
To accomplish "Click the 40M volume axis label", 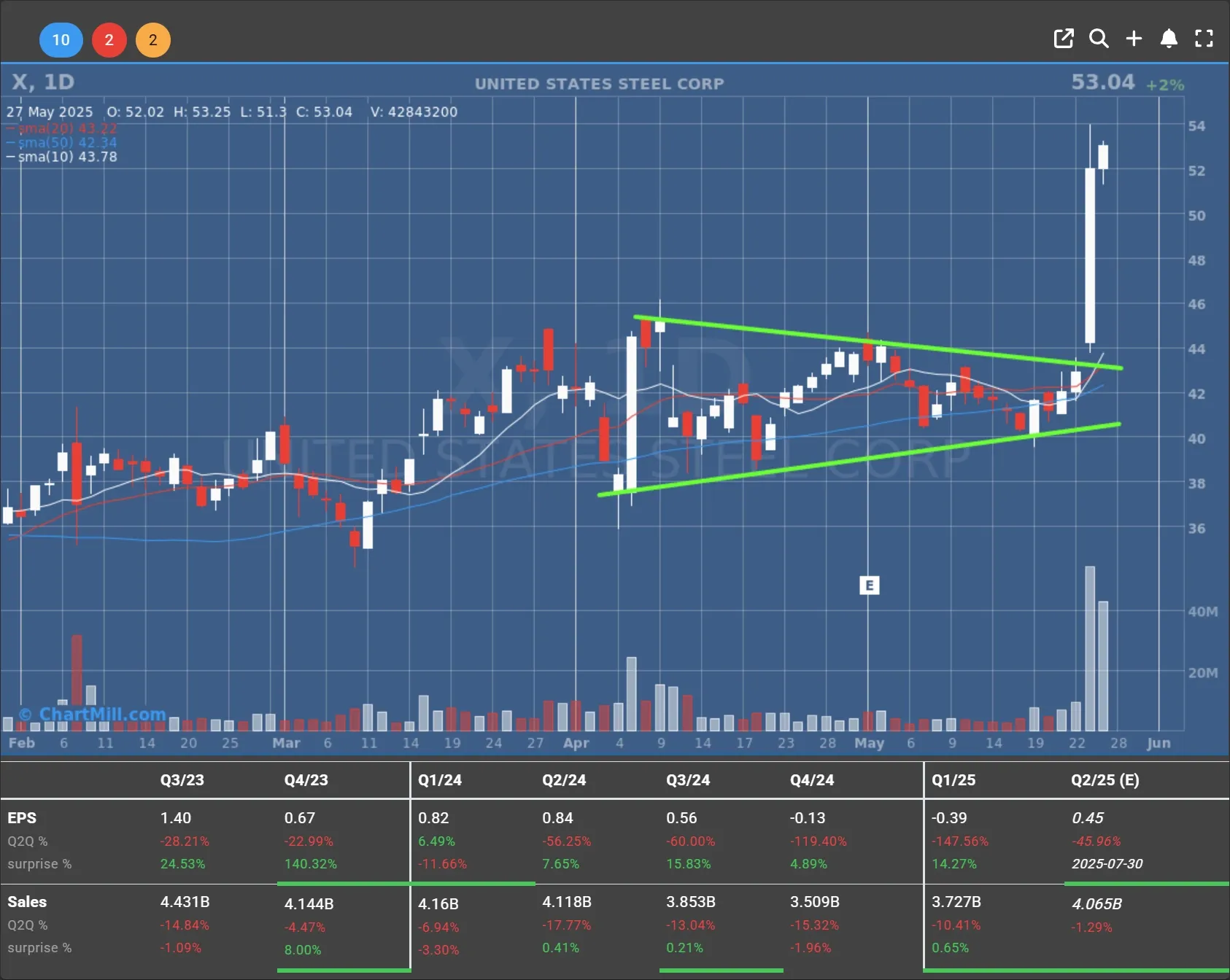I will coord(1203,612).
